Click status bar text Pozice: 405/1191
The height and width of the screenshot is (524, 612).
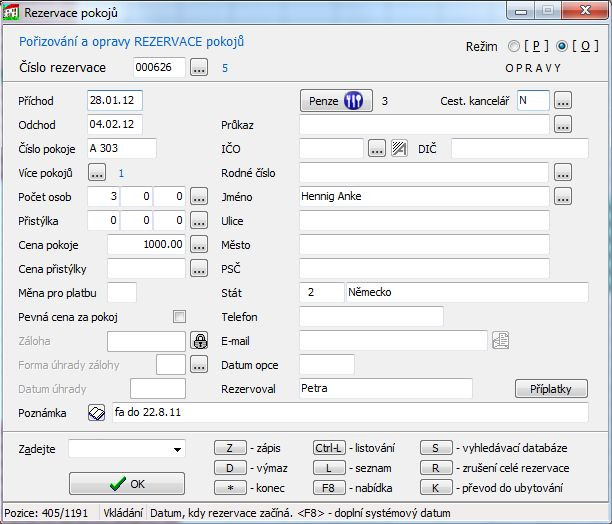point(46,513)
